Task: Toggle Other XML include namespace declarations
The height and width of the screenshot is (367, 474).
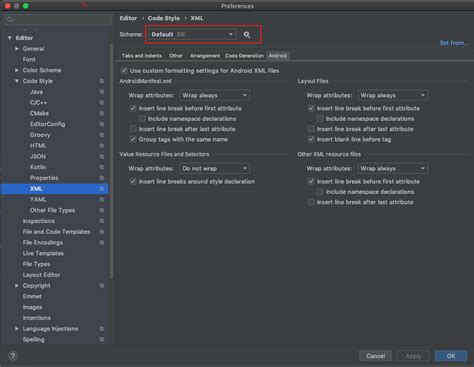Action: [320, 192]
